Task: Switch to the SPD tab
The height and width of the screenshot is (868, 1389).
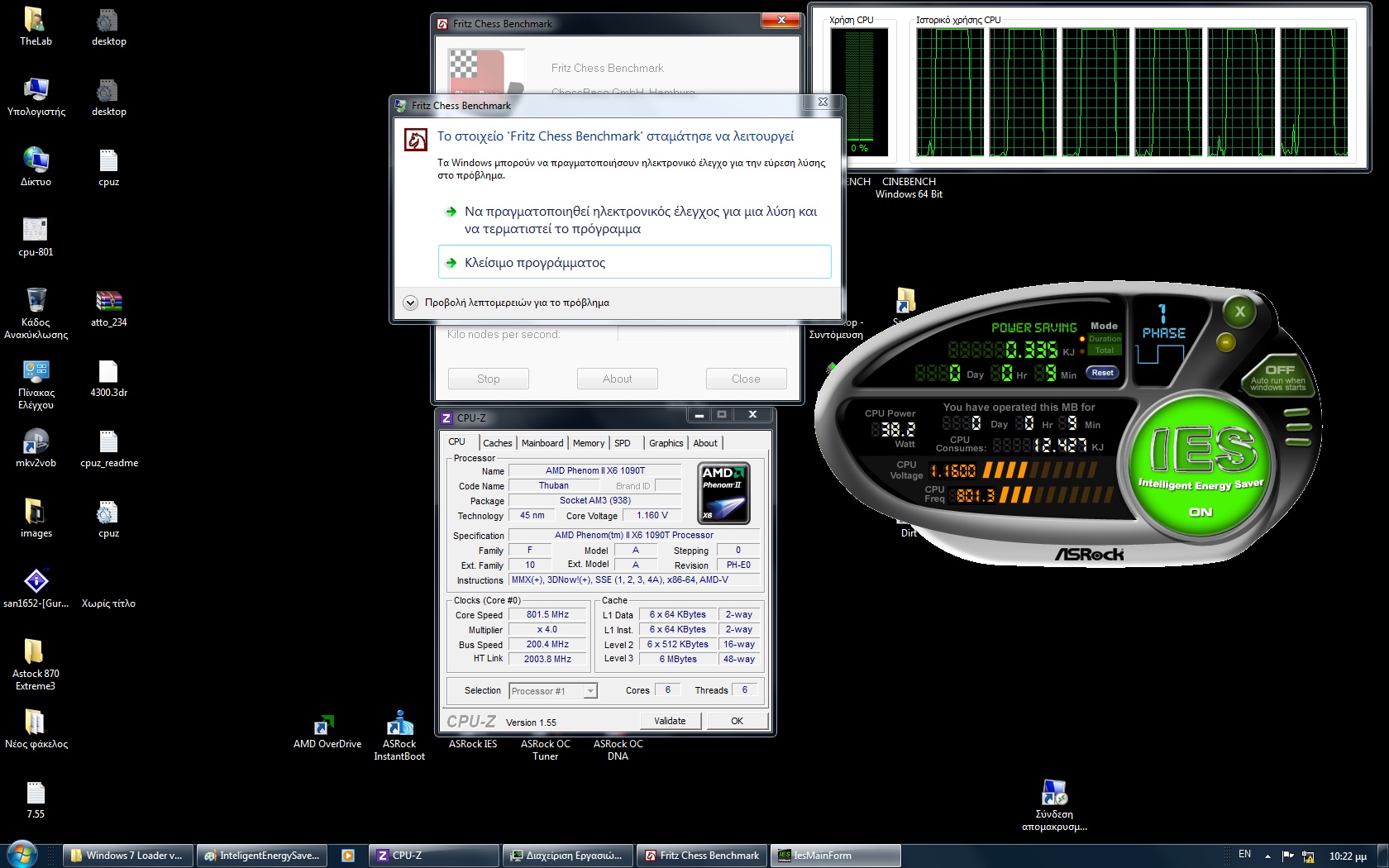Action: pyautogui.click(x=623, y=443)
